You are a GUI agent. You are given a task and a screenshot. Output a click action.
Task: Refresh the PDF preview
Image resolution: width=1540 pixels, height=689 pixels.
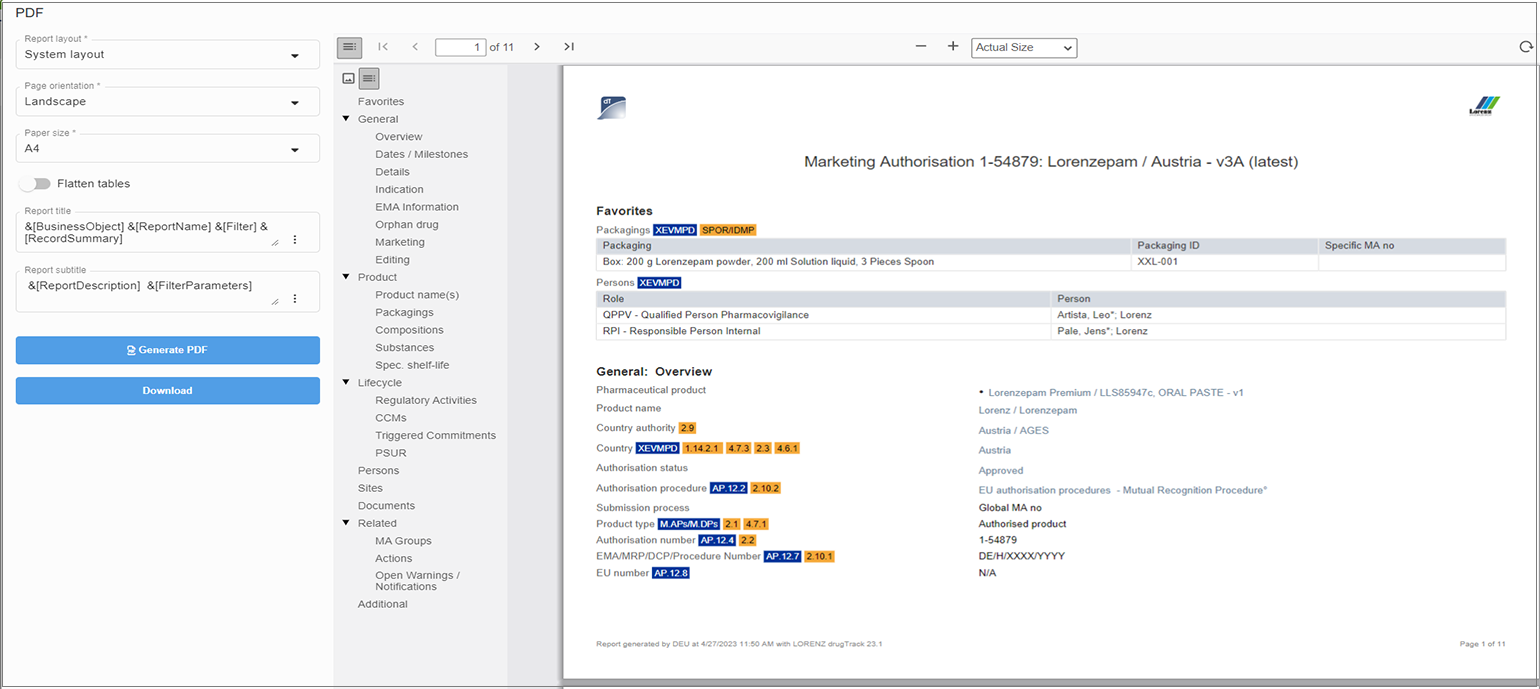(1525, 47)
